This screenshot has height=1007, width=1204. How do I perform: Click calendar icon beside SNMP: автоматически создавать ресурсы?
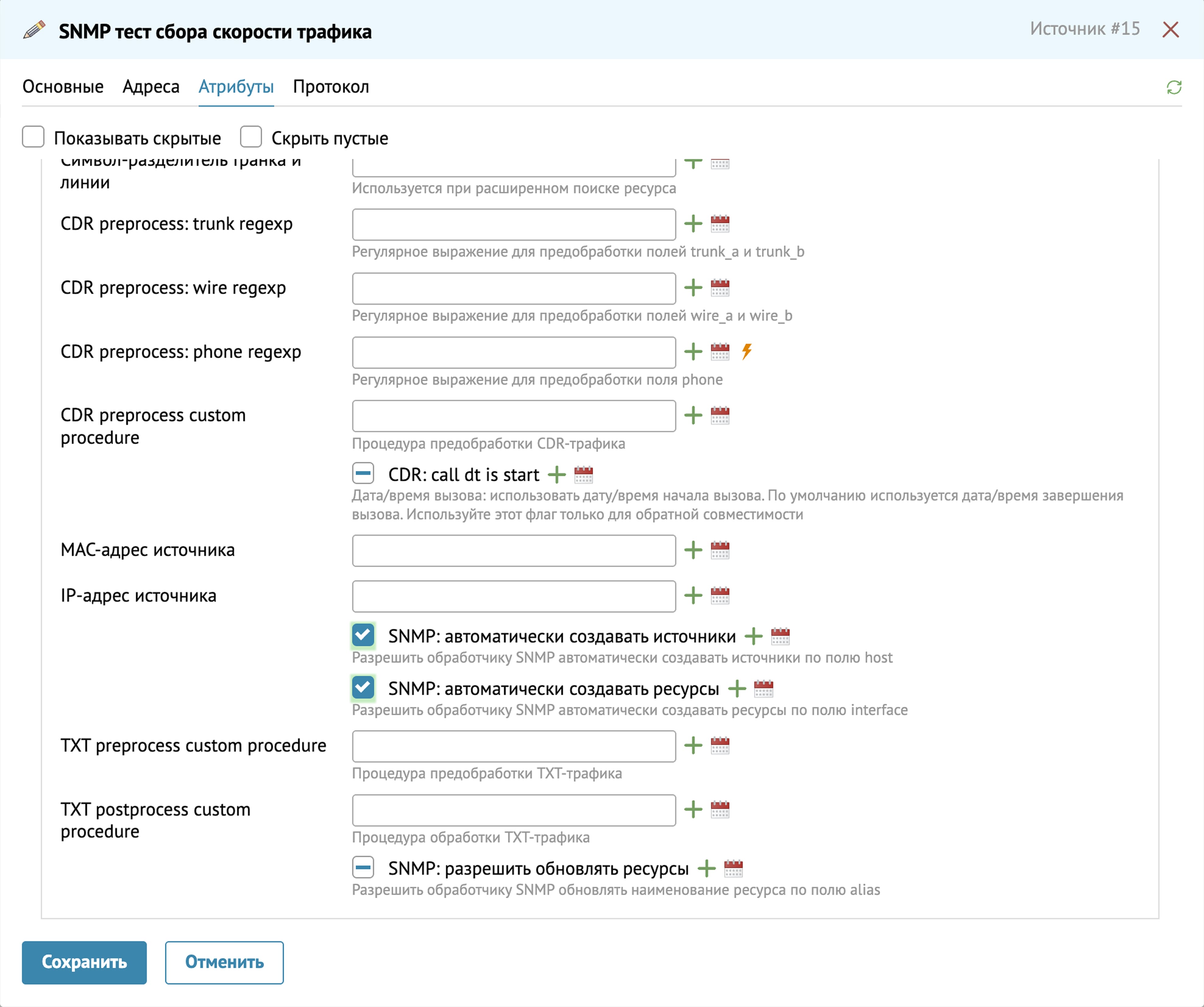[763, 689]
